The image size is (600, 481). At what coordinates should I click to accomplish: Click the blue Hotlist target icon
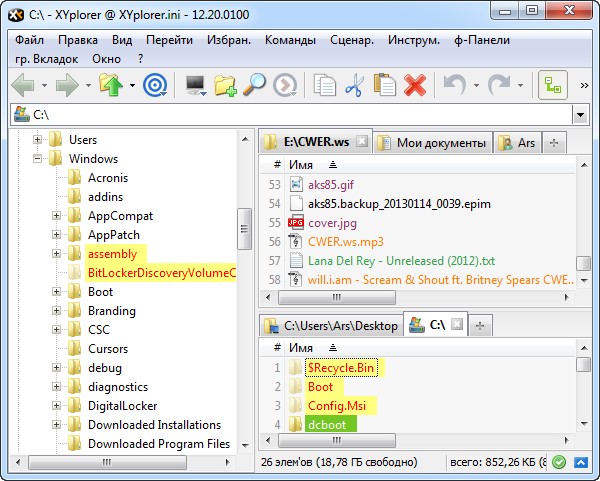155,86
